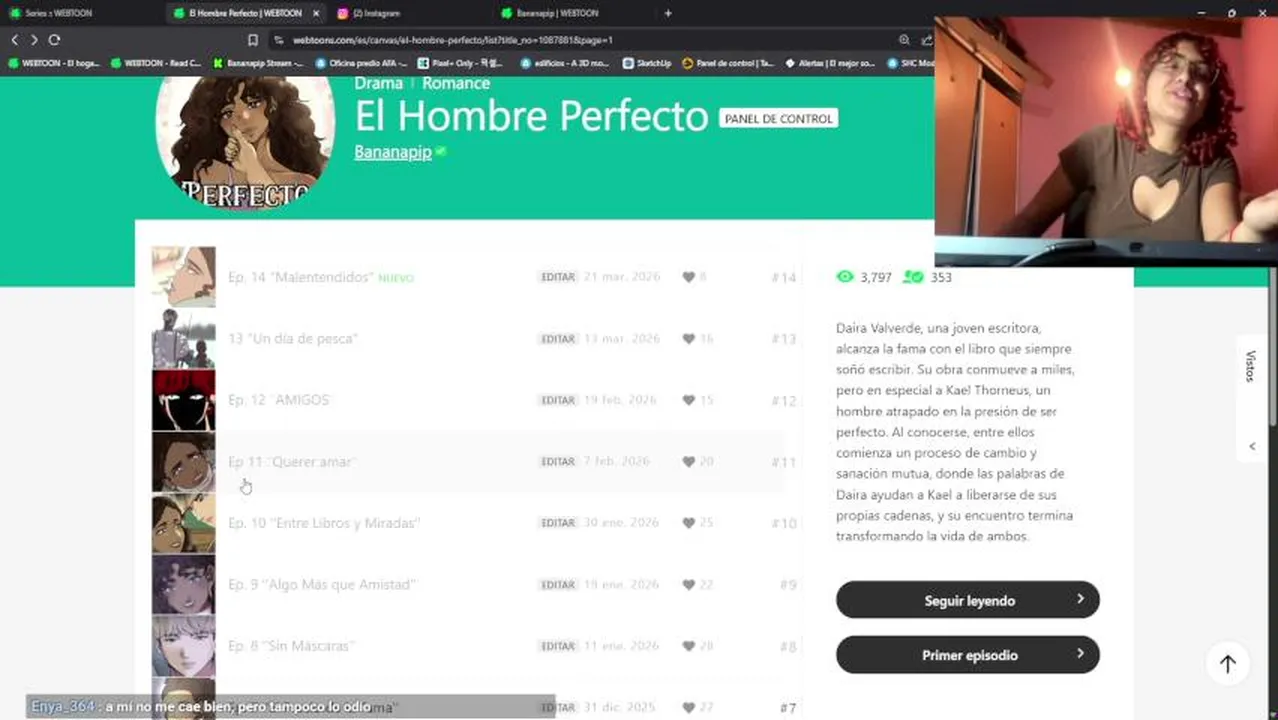The height and width of the screenshot is (720, 1278).
Task: Click the green subscribers icon next to 353
Action: 912,277
